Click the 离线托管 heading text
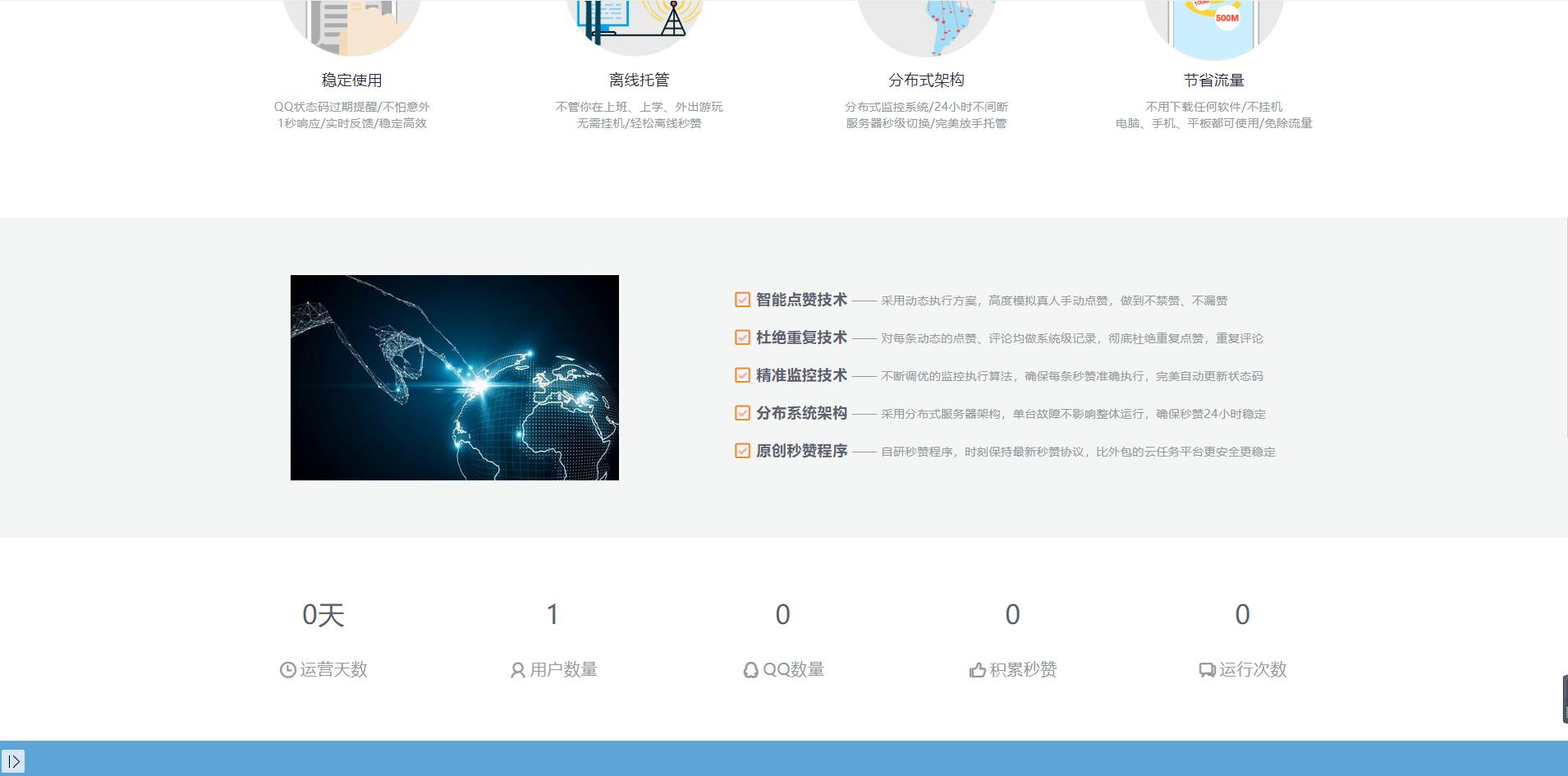The image size is (1568, 776). pos(639,80)
